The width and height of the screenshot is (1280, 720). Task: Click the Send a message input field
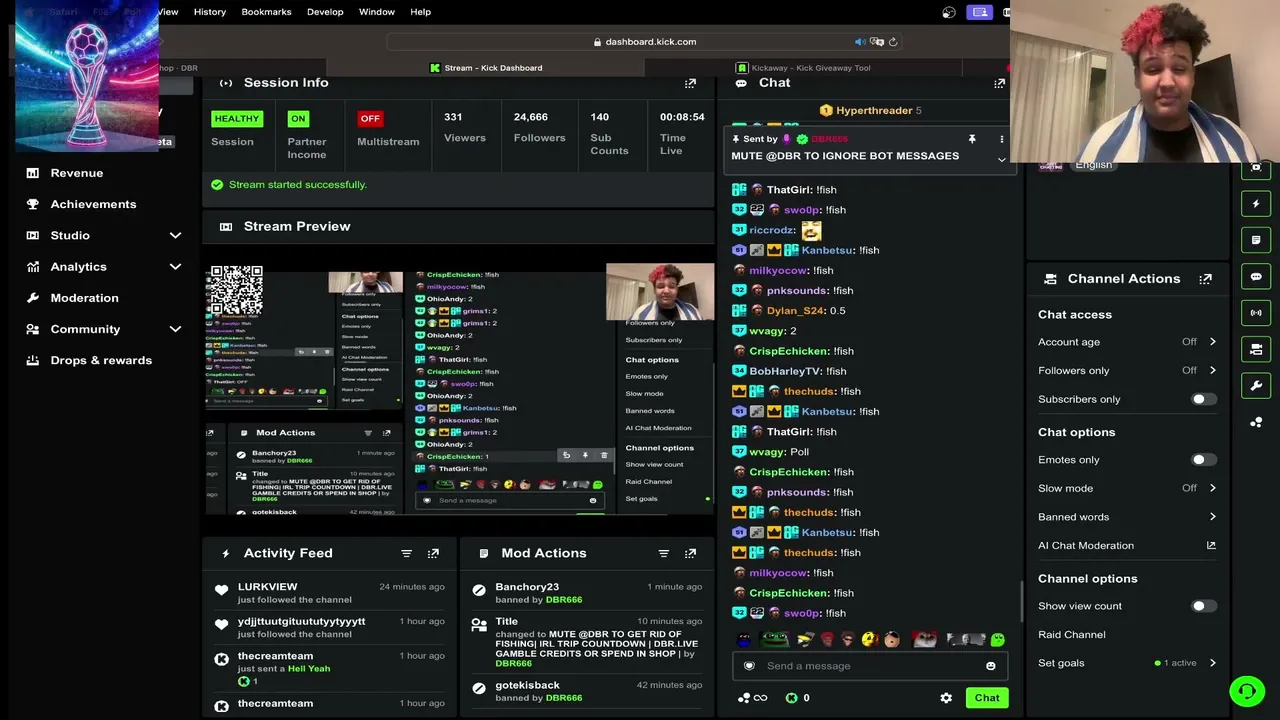pos(868,666)
